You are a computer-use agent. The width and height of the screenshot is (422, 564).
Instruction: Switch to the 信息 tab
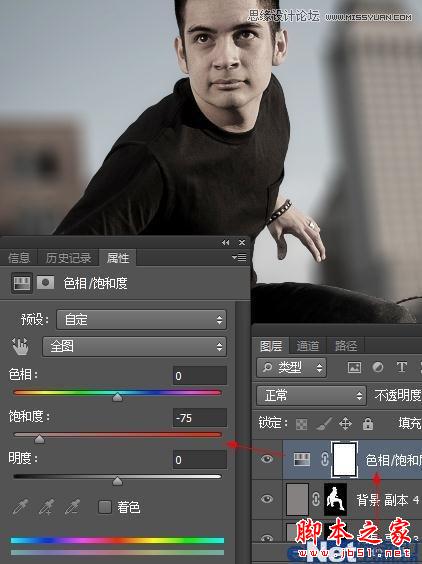point(19,258)
